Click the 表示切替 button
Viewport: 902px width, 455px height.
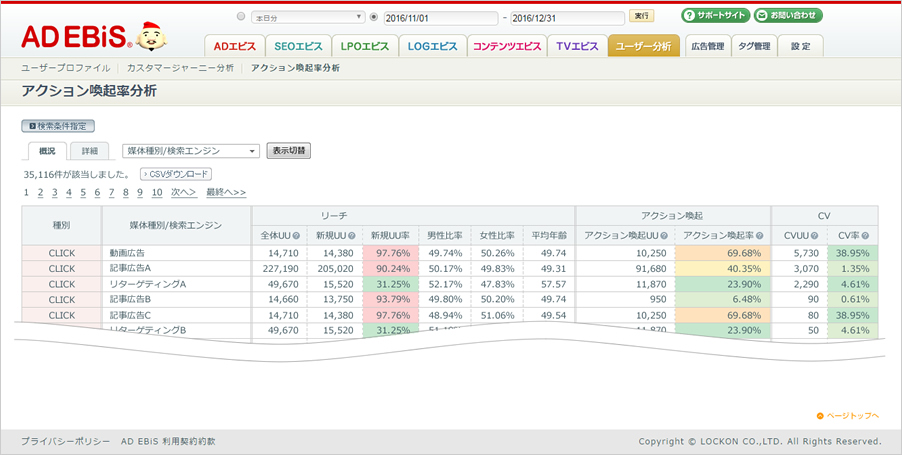tap(288, 151)
